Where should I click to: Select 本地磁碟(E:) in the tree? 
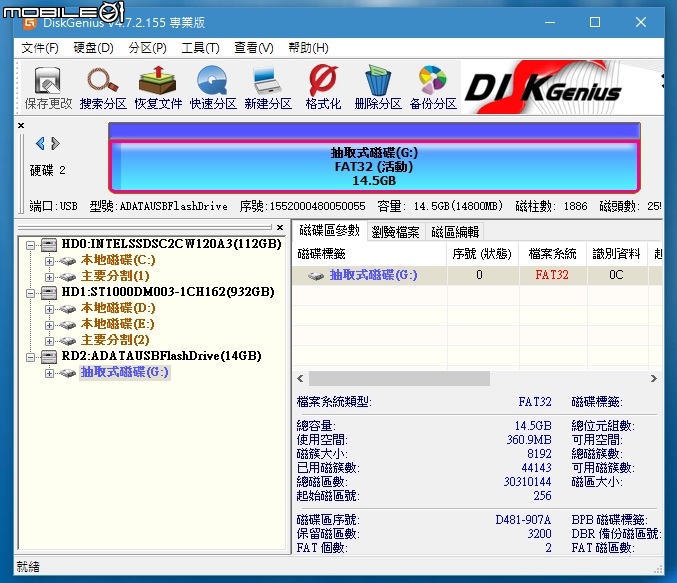(x=117, y=324)
